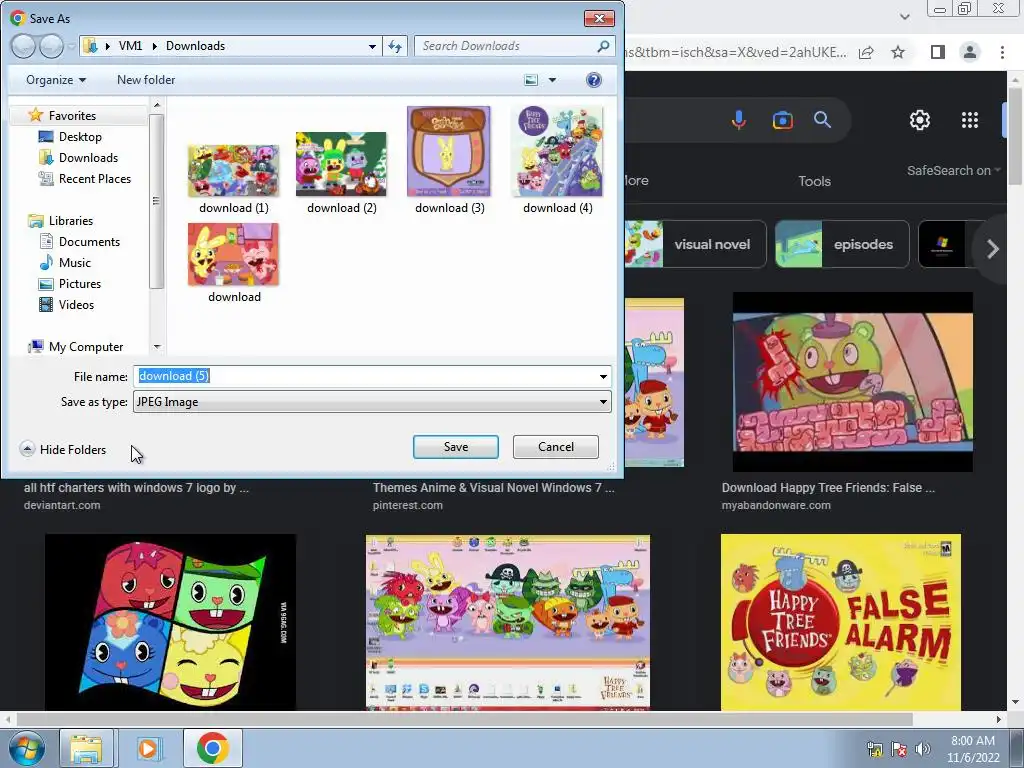Open the Save As help button
This screenshot has width=1024, height=768.
click(593, 80)
